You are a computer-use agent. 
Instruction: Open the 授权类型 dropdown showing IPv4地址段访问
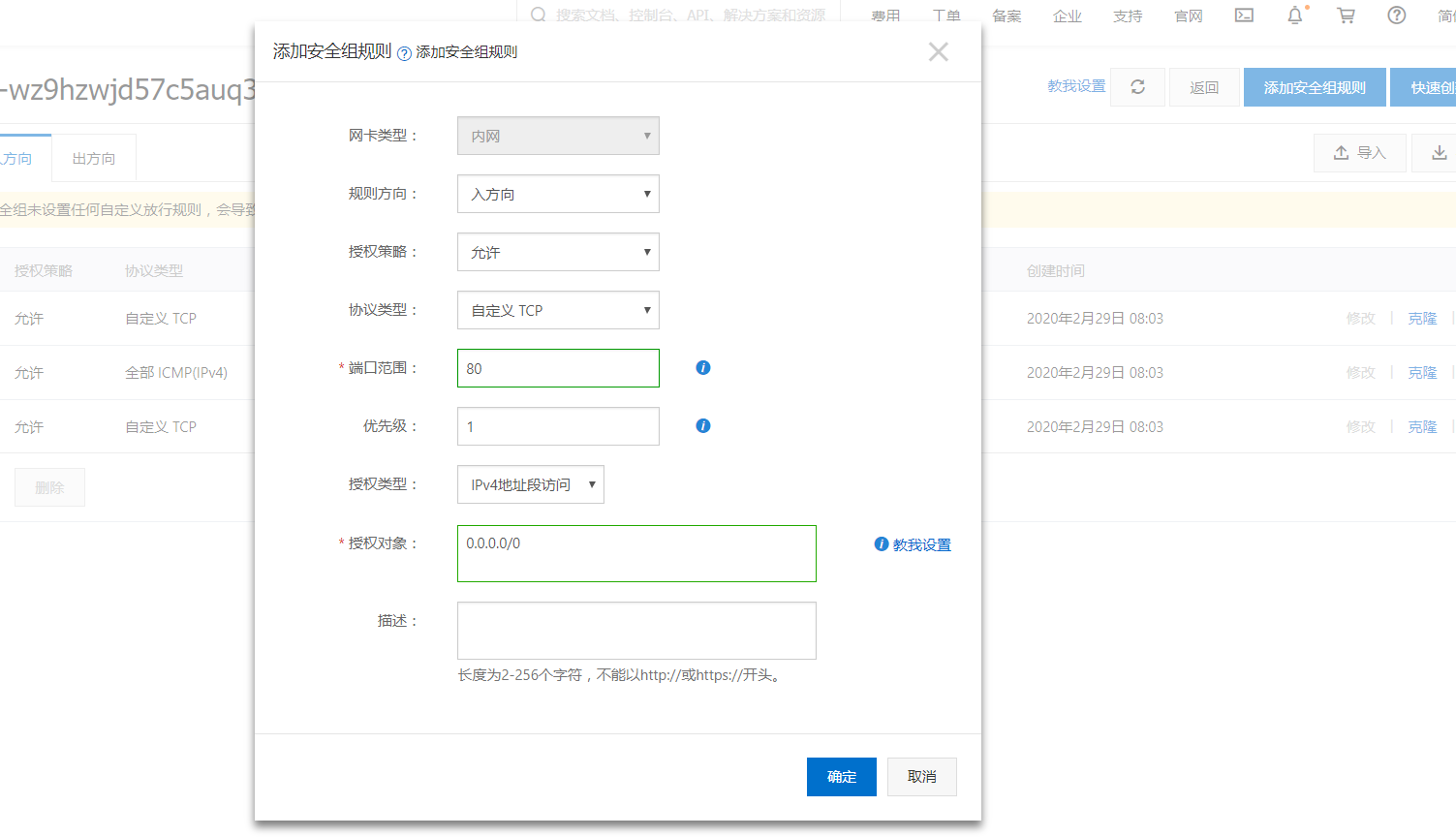click(531, 484)
